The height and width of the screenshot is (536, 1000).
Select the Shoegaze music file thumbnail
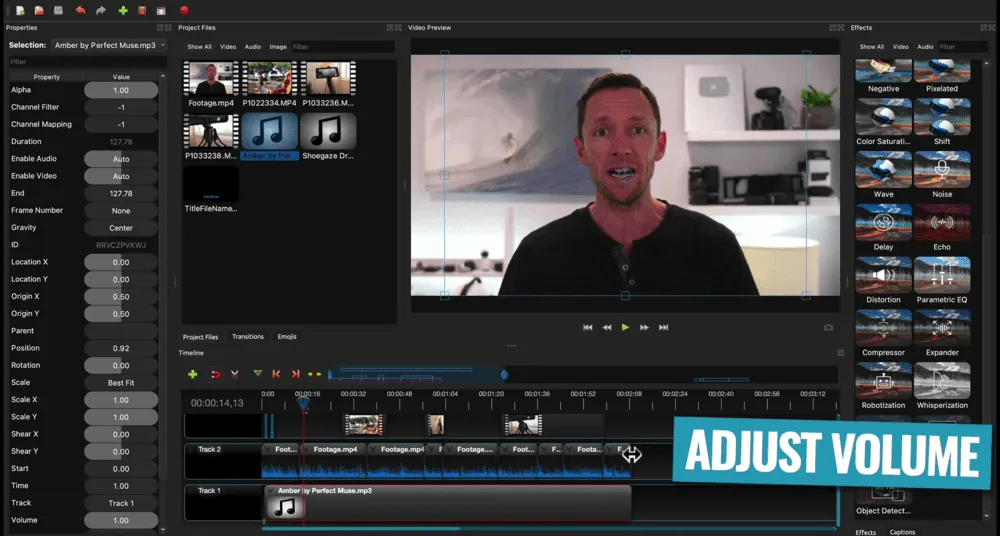[327, 132]
